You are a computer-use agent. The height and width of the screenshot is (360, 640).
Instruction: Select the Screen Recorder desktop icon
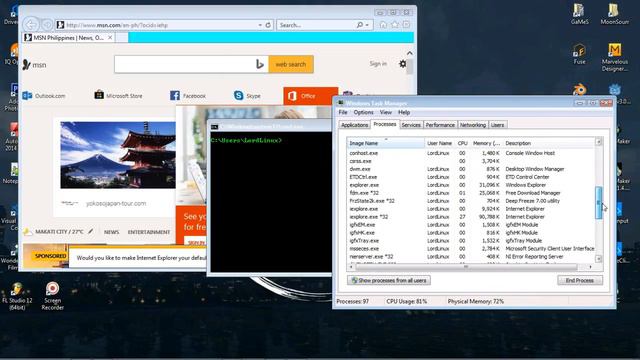[52, 296]
